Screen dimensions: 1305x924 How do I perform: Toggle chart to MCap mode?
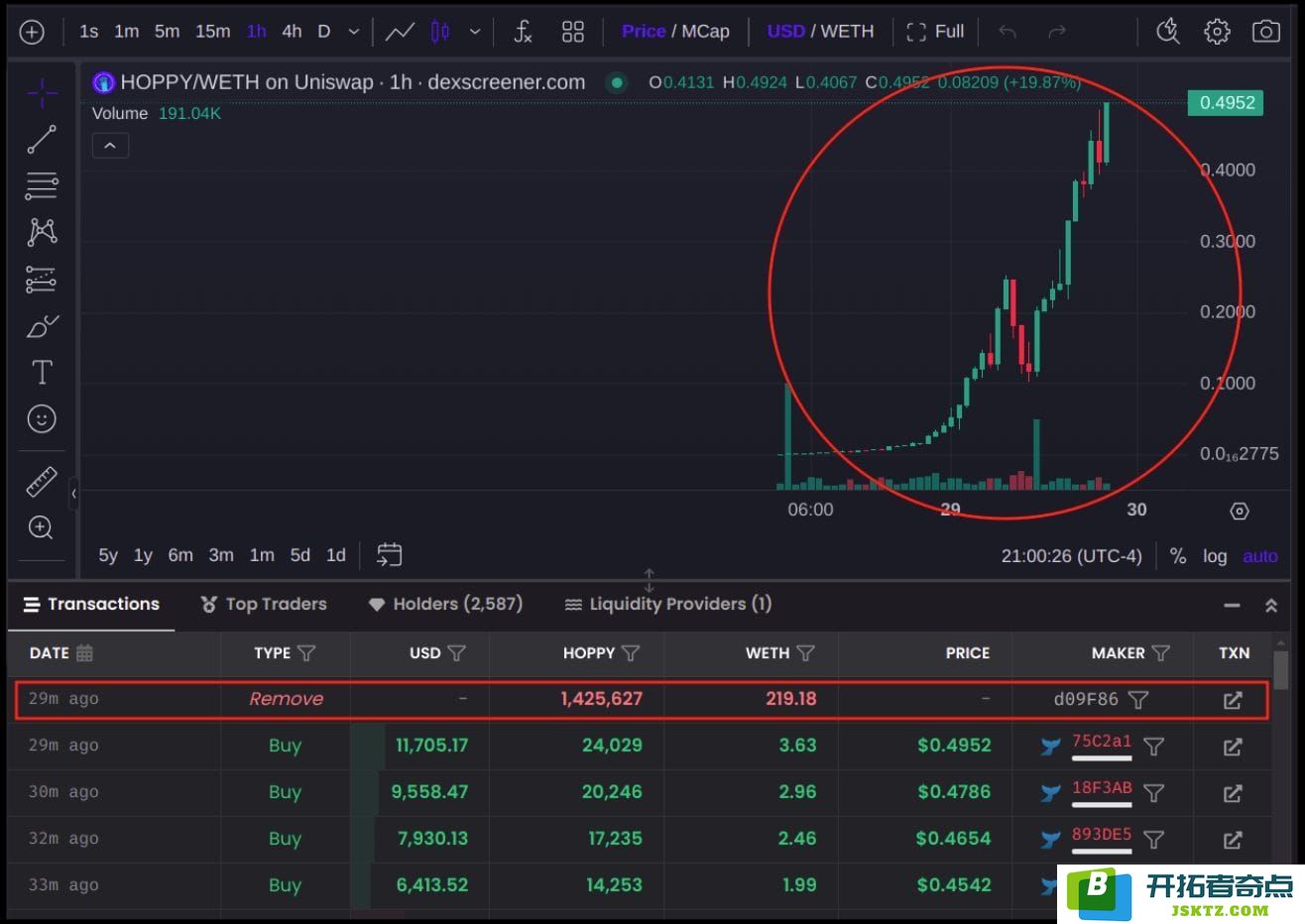705,32
